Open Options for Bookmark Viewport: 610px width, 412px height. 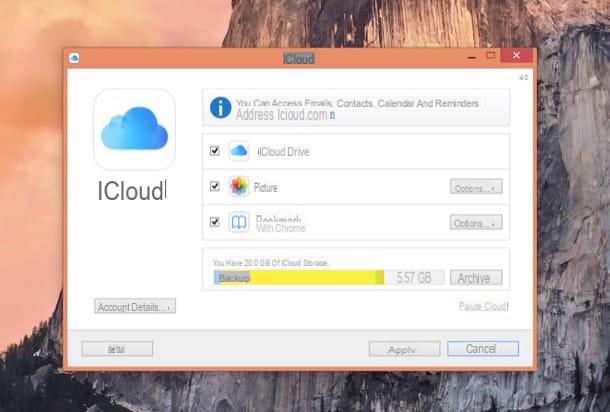(476, 222)
